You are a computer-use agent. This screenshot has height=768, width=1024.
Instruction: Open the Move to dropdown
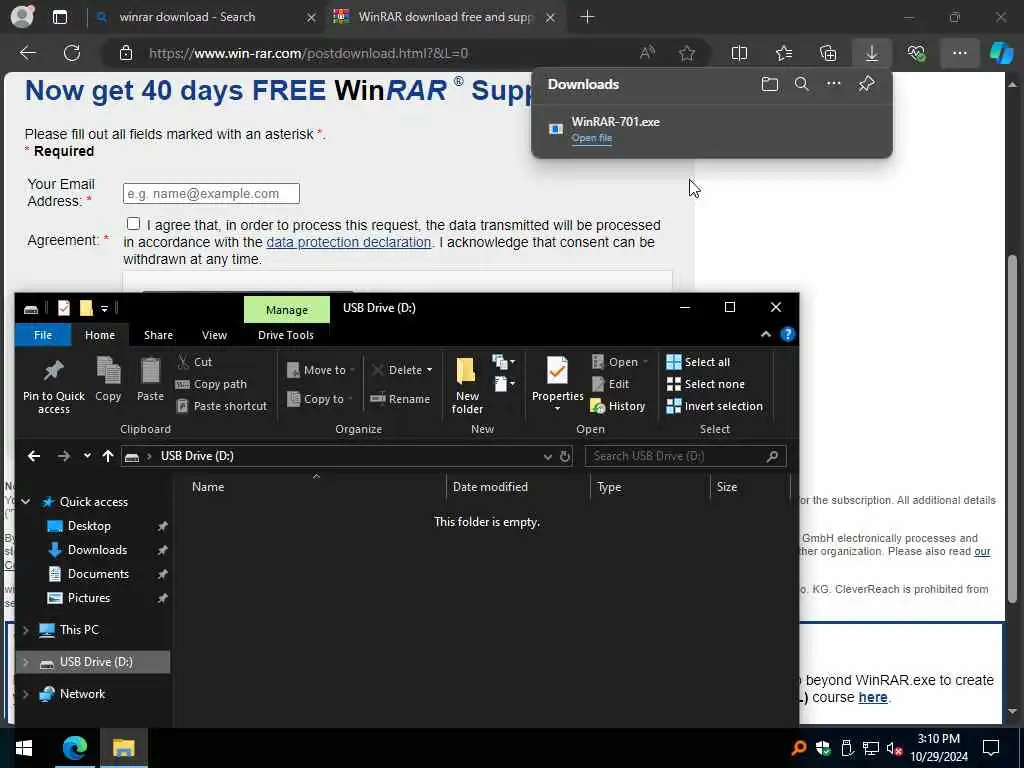321,370
